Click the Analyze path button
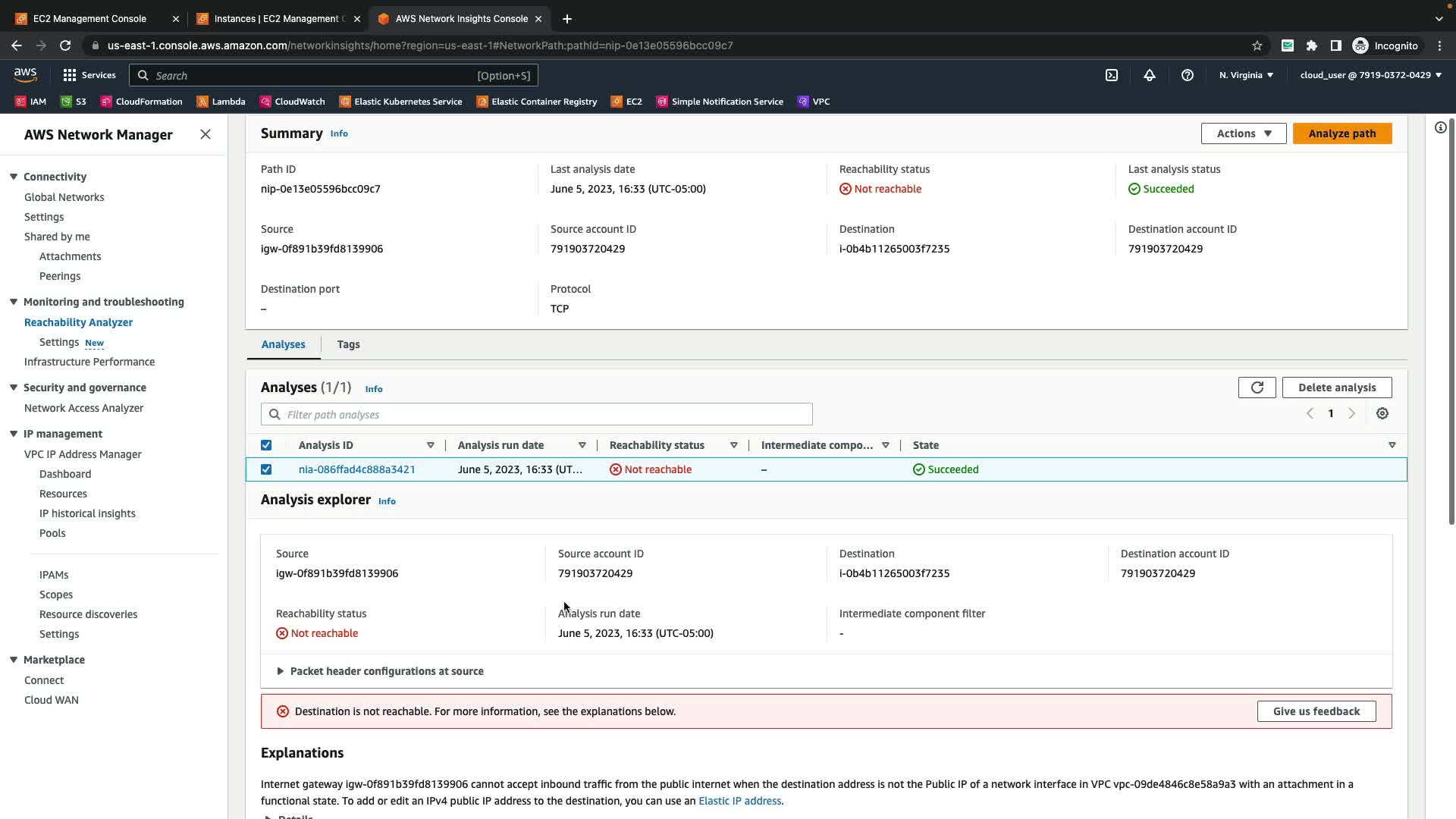This screenshot has height=819, width=1456. coord(1341,133)
